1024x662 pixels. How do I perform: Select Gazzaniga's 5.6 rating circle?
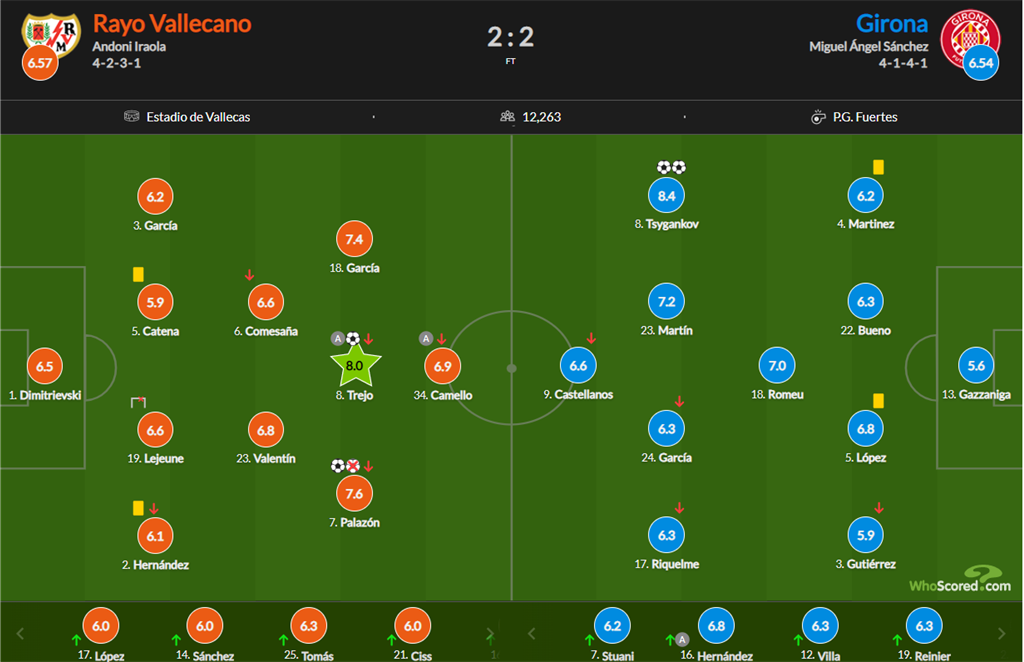pos(976,366)
